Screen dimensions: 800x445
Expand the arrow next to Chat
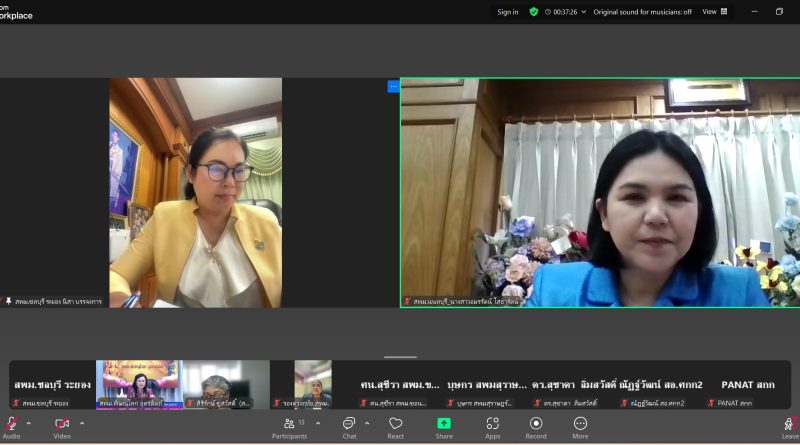pyautogui.click(x=367, y=423)
